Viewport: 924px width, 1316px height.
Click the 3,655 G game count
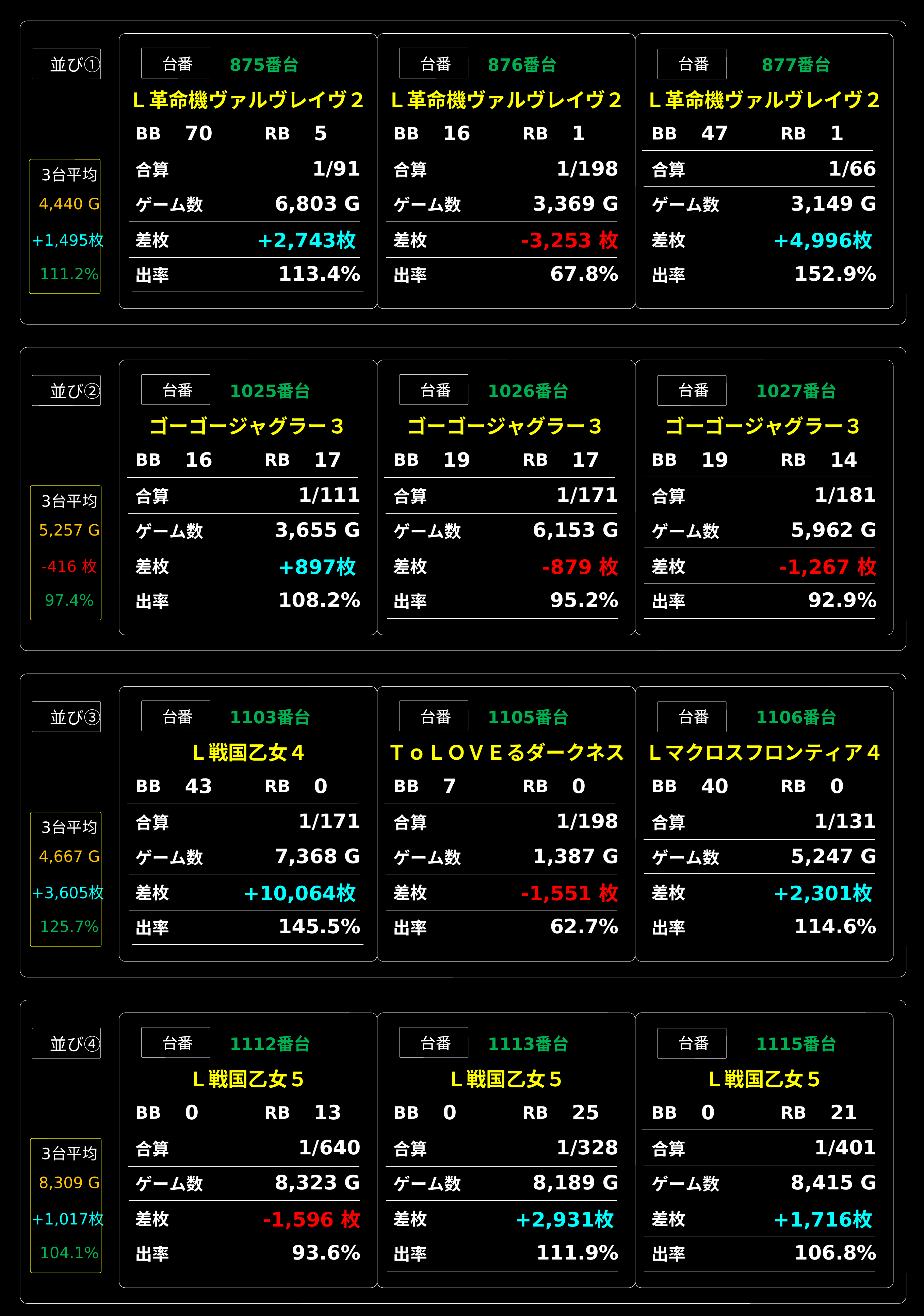click(x=318, y=530)
